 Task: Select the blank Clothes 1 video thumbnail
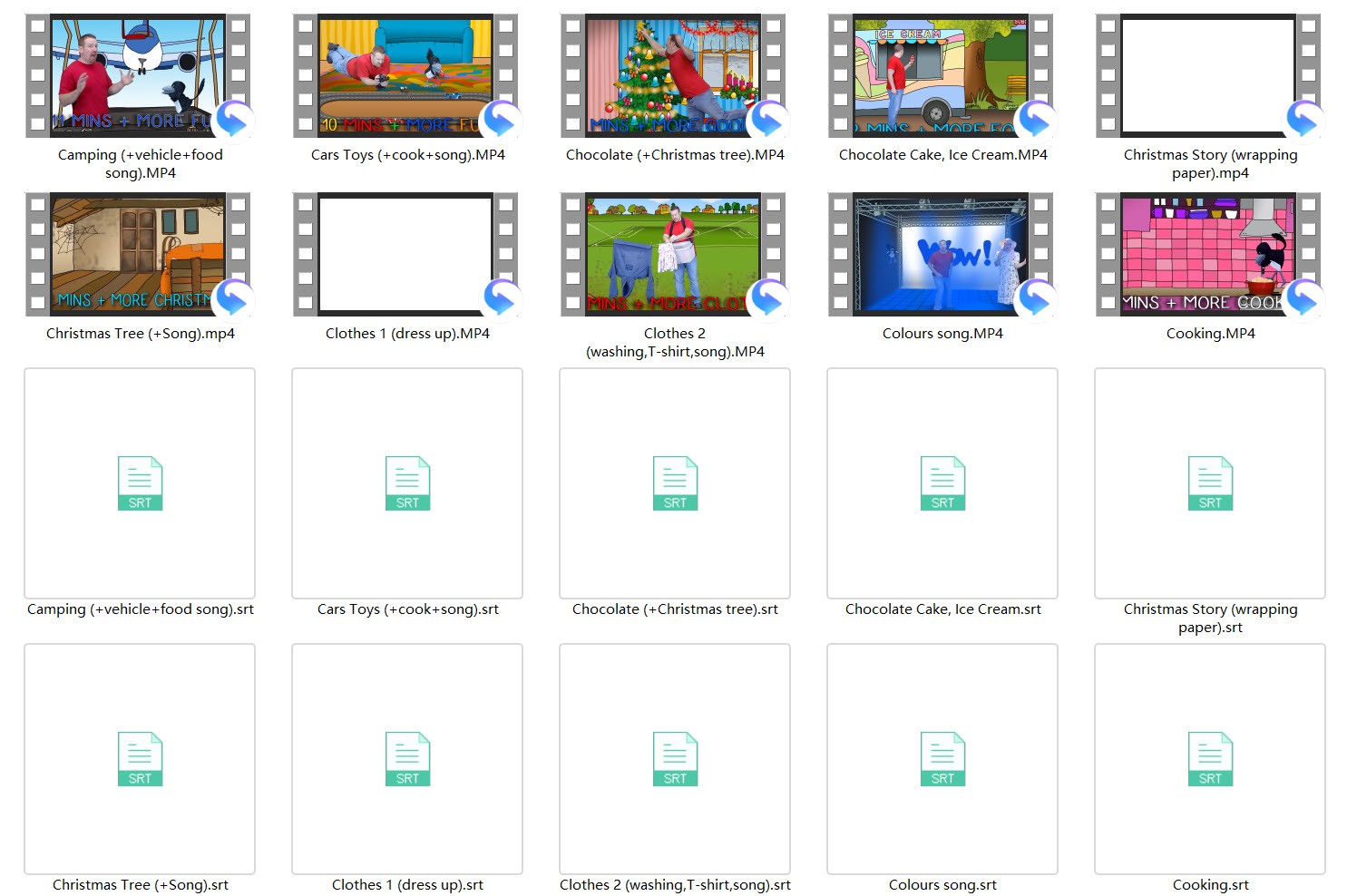point(405,254)
